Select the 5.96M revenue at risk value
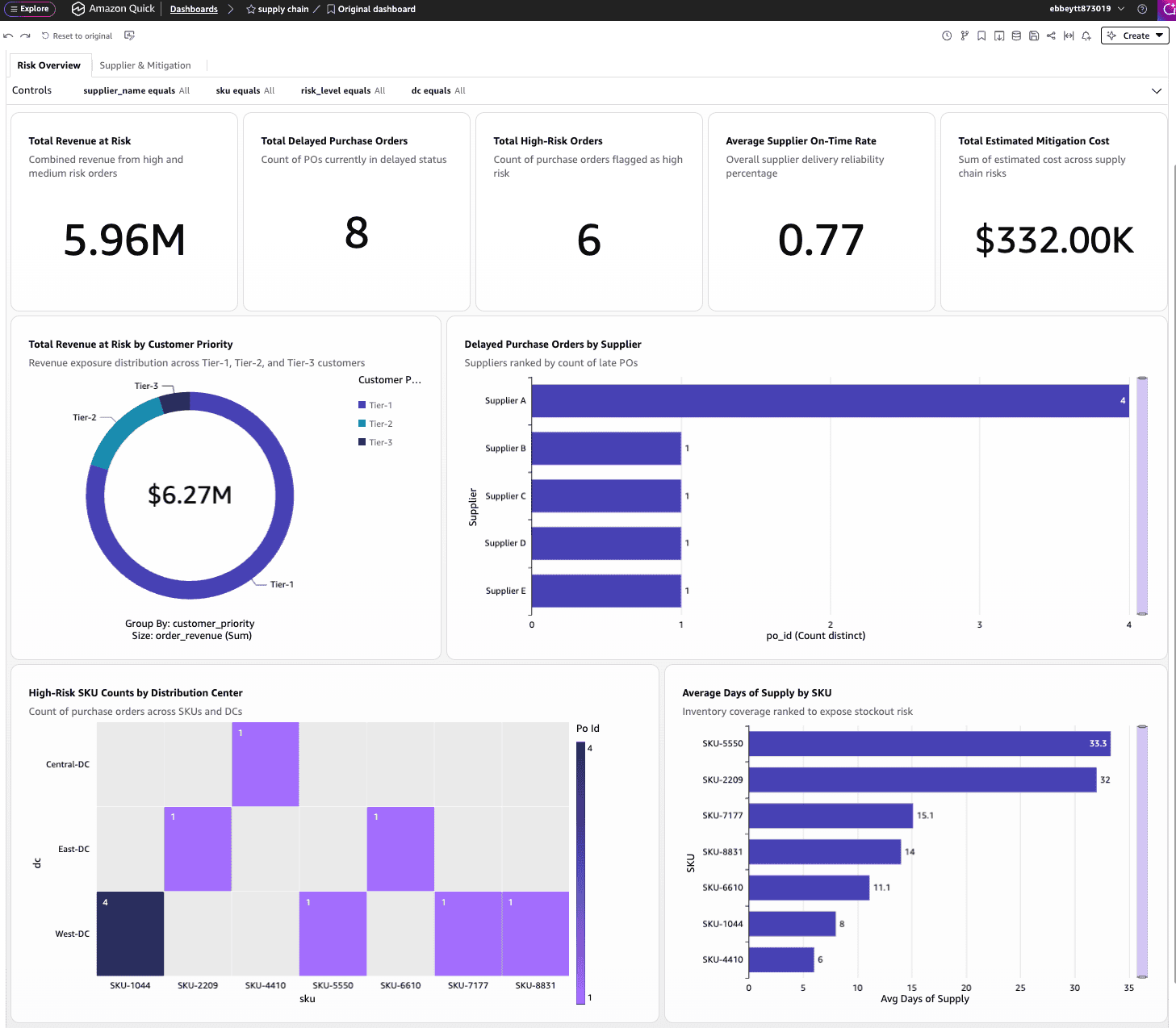The image size is (1176, 1028). [124, 240]
